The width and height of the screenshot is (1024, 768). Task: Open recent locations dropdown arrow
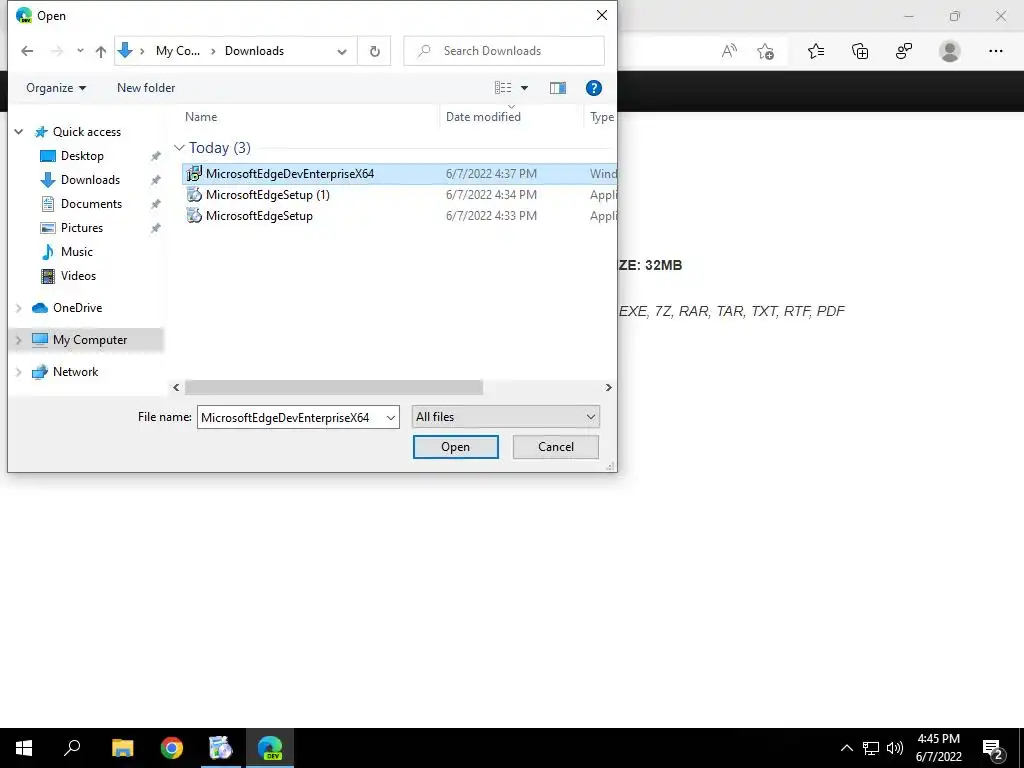[80, 50]
